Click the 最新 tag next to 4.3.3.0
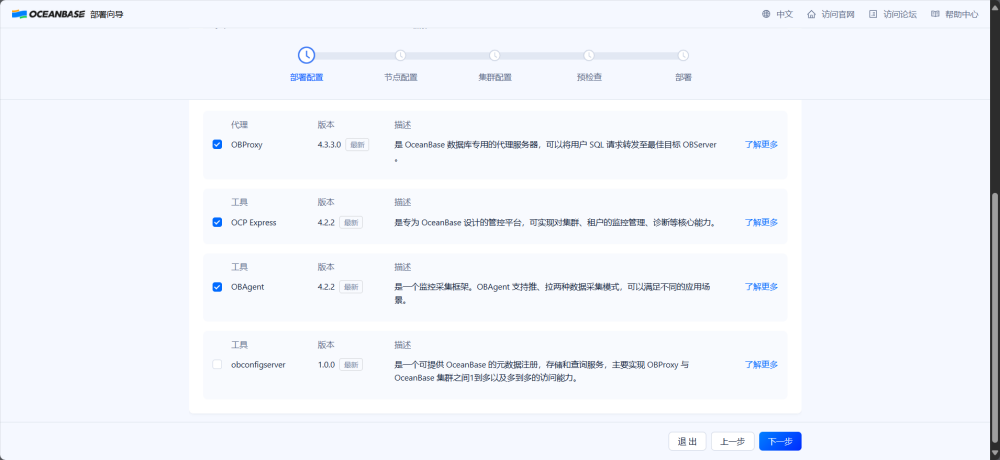Viewport: 1000px width, 460px height. 357,145
